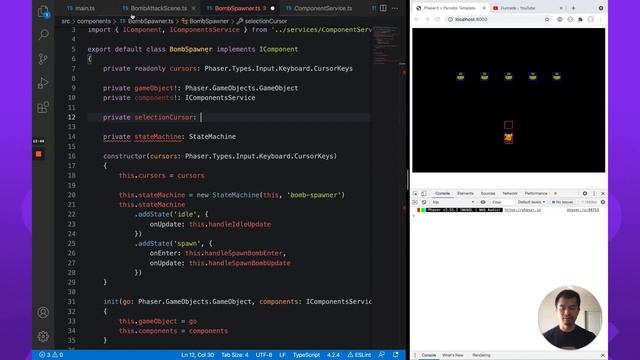
Task: Click the code minimap overview
Action: click(x=385, y=45)
